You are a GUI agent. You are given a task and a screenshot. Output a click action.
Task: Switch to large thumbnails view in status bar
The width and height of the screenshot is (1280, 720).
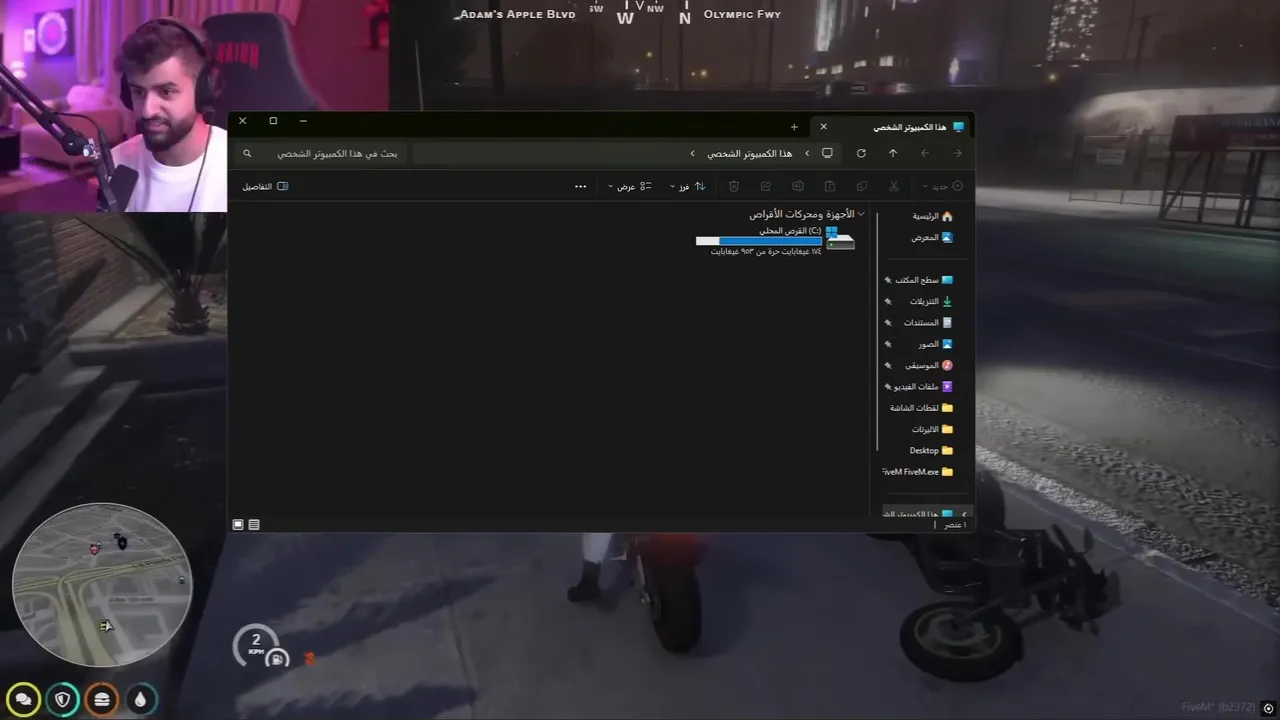[238, 524]
